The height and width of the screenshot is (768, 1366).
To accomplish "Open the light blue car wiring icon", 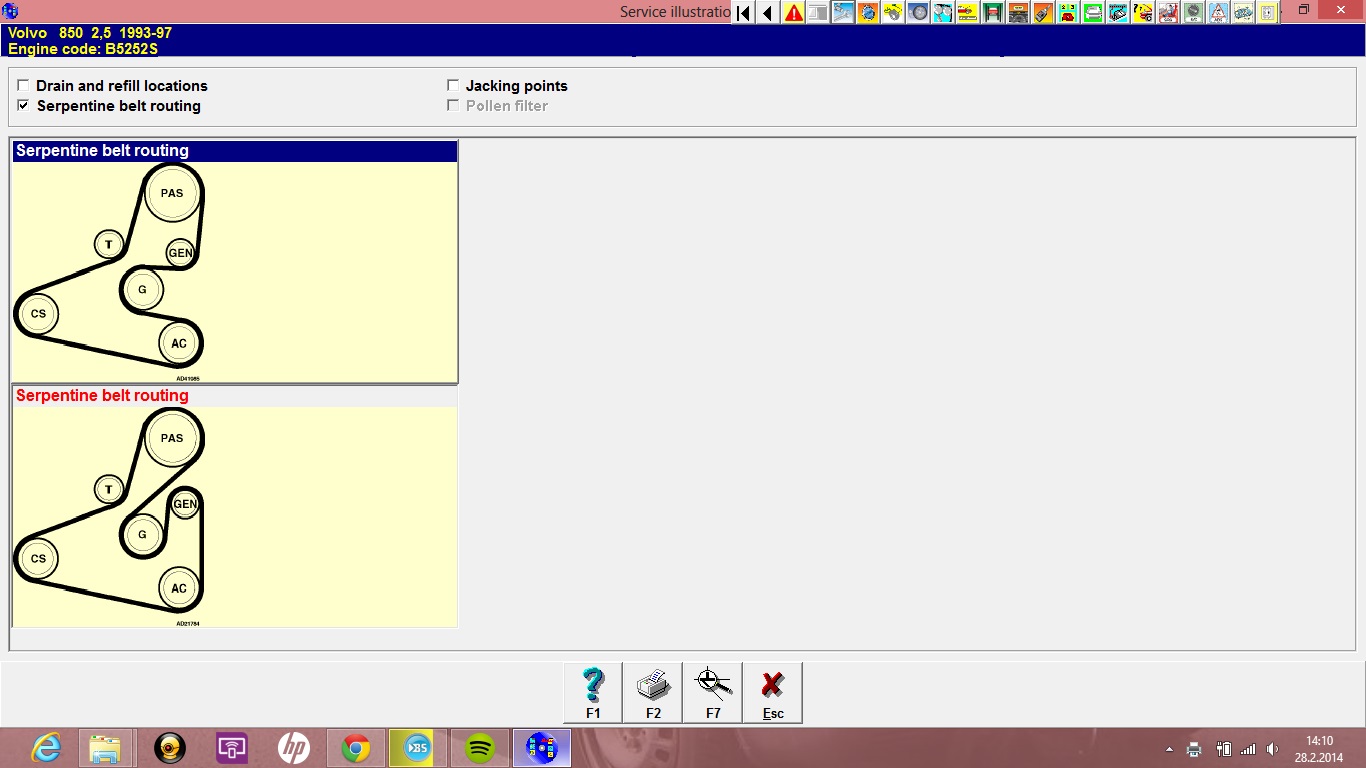I will point(1243,13).
